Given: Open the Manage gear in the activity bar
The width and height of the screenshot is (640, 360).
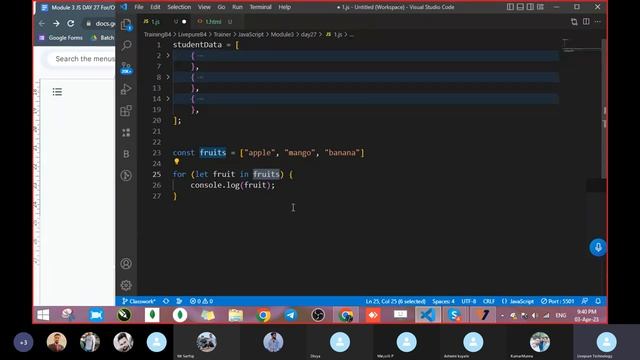Looking at the screenshot, I should coord(126,285).
